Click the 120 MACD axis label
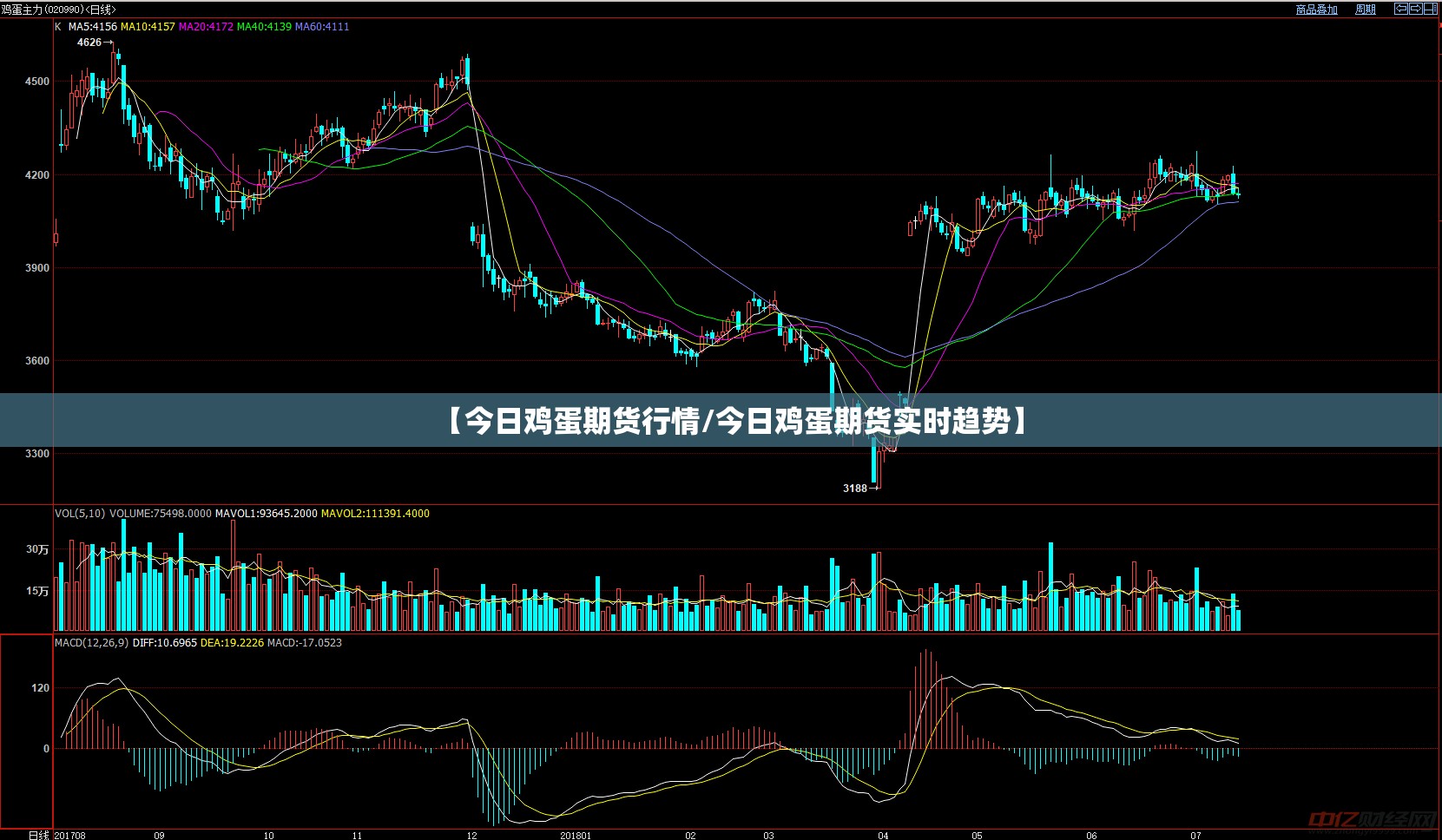This screenshot has height=840, width=1442. 40,688
